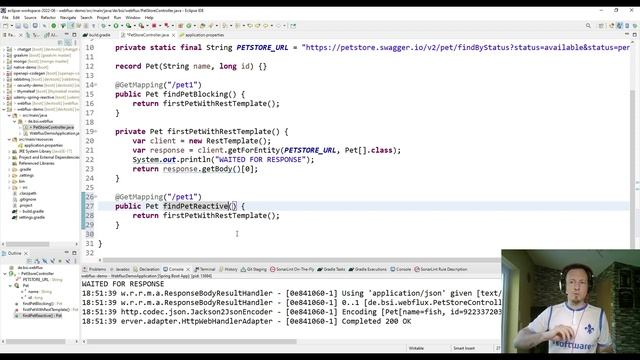Maximize the editor area
The height and width of the screenshot is (360, 640).
635,35
